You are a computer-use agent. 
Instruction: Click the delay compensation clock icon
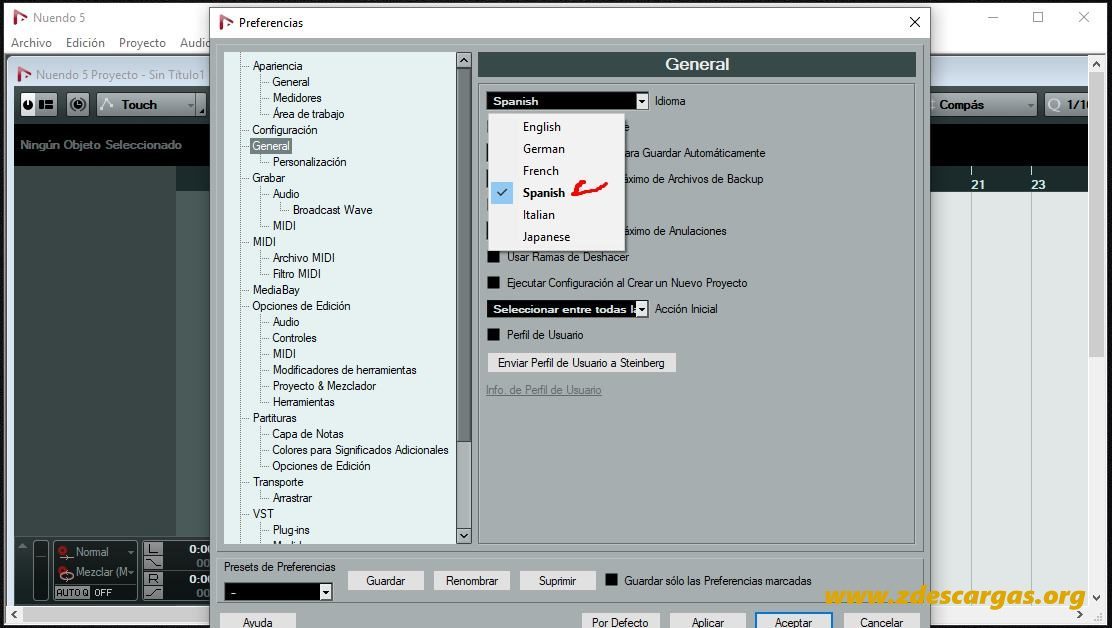click(78, 104)
